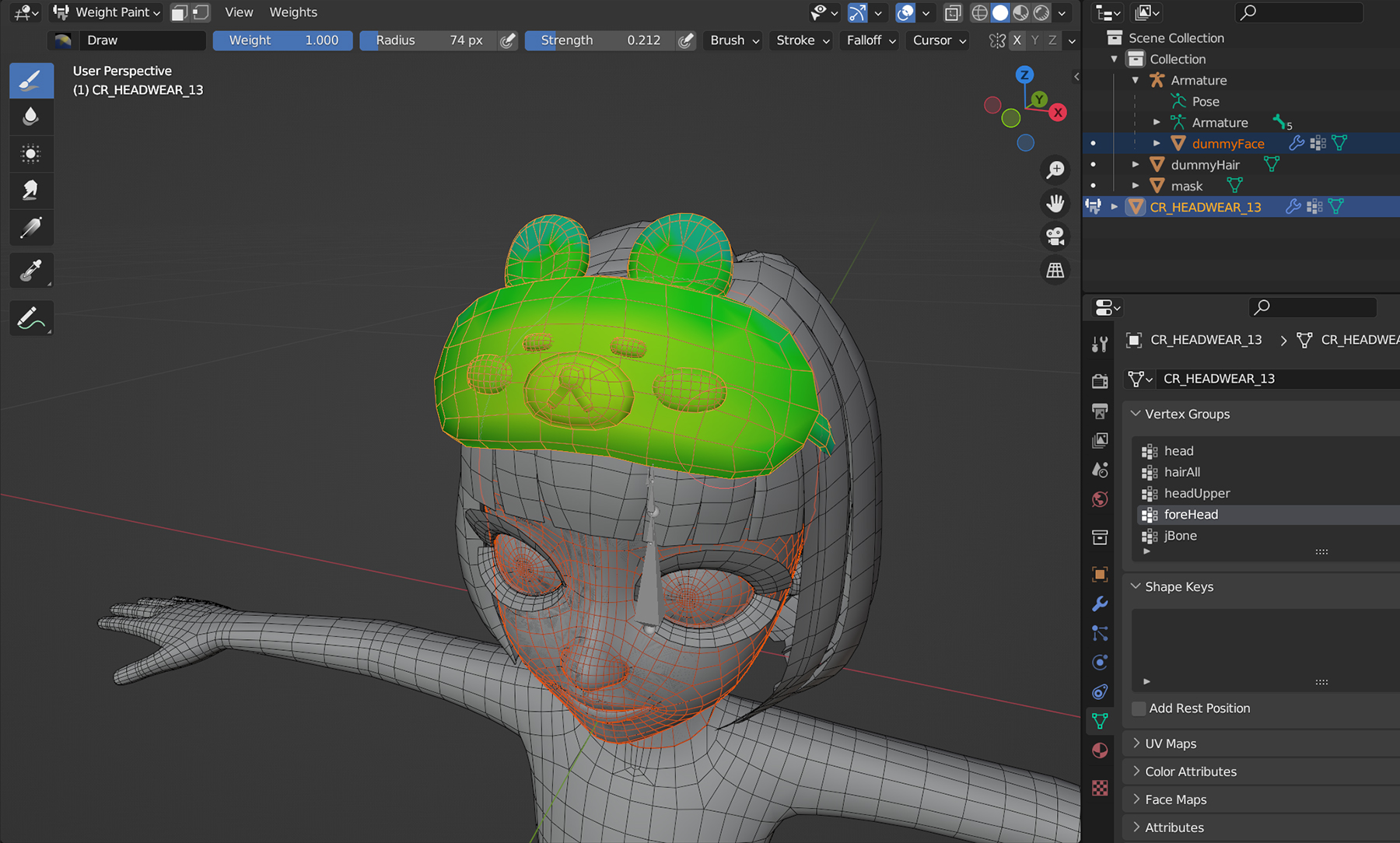The width and height of the screenshot is (1400, 843).
Task: Click the mask object in outliner
Action: pos(1186,186)
